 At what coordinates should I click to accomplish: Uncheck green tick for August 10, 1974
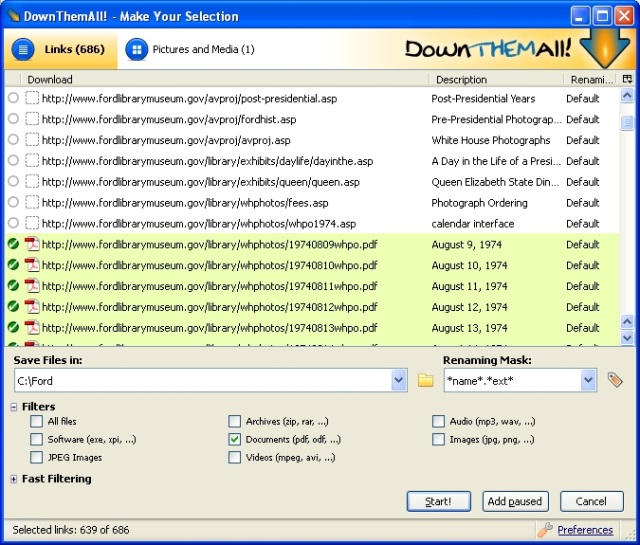click(13, 265)
